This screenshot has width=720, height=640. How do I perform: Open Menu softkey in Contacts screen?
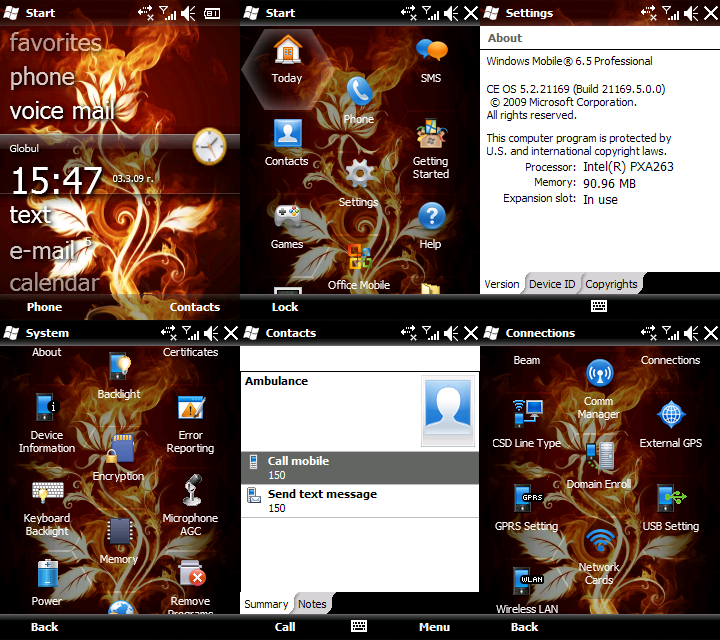434,627
